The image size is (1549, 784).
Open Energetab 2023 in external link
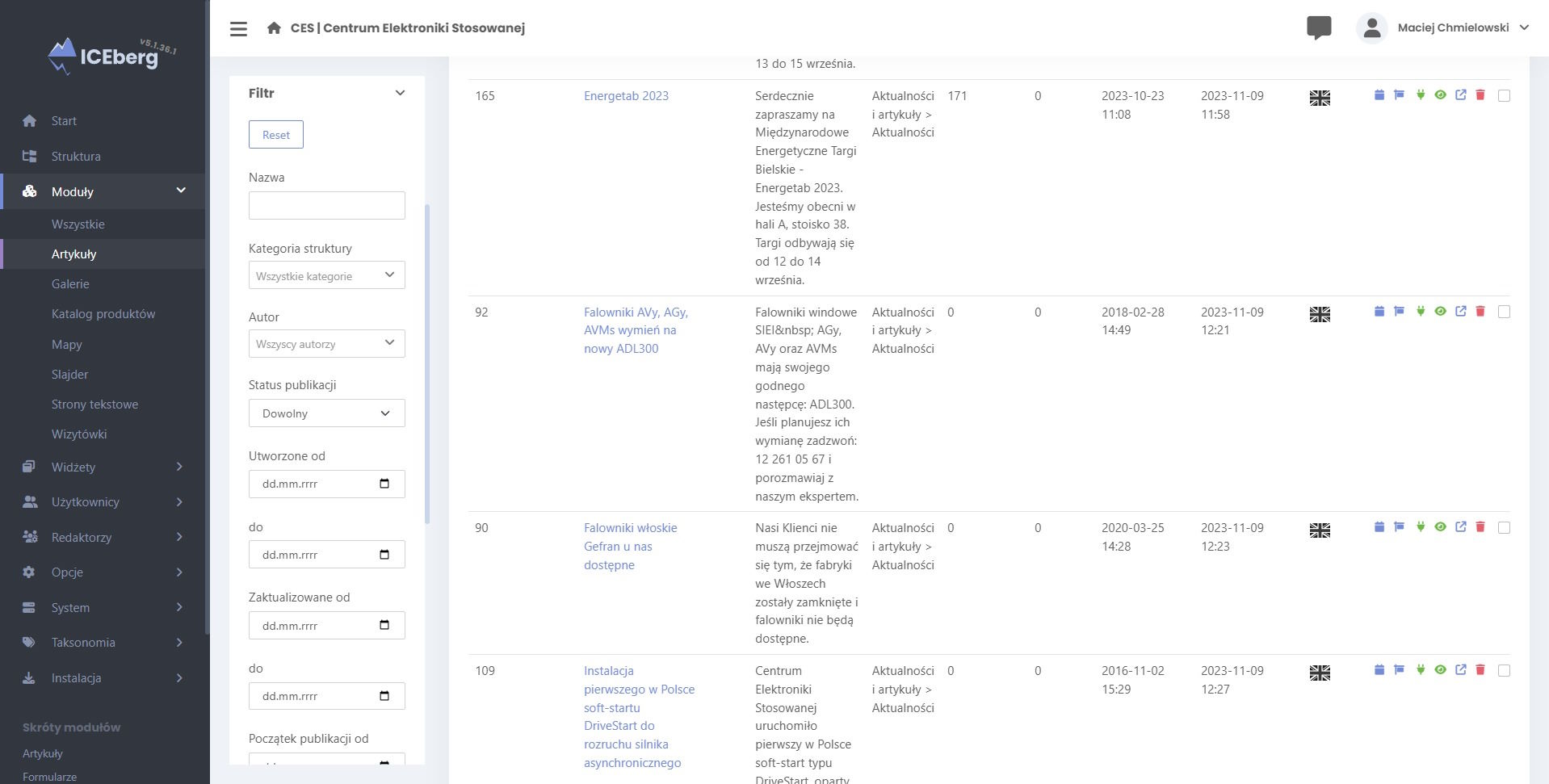click(x=1461, y=95)
